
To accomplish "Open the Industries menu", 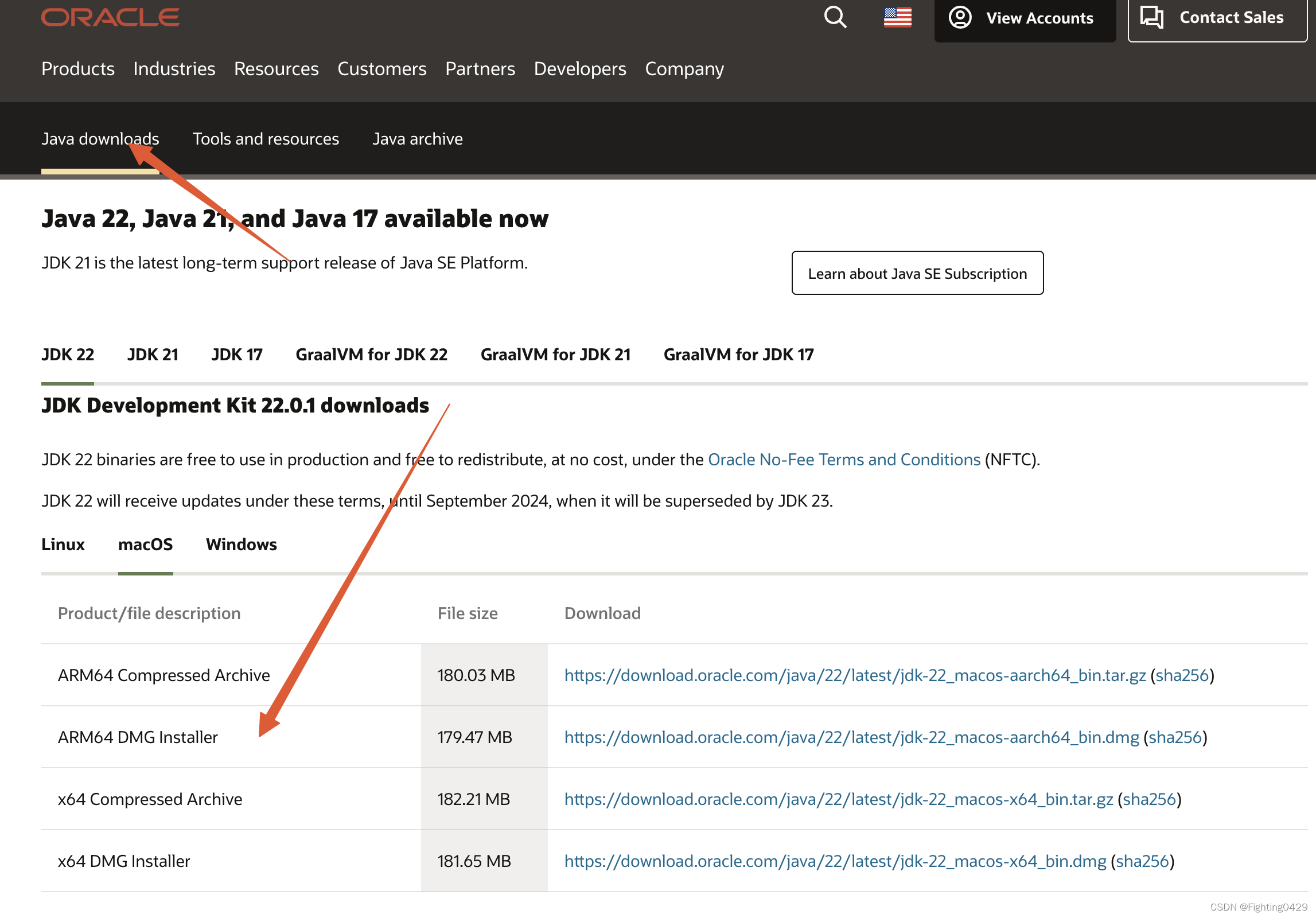I will coord(174,69).
